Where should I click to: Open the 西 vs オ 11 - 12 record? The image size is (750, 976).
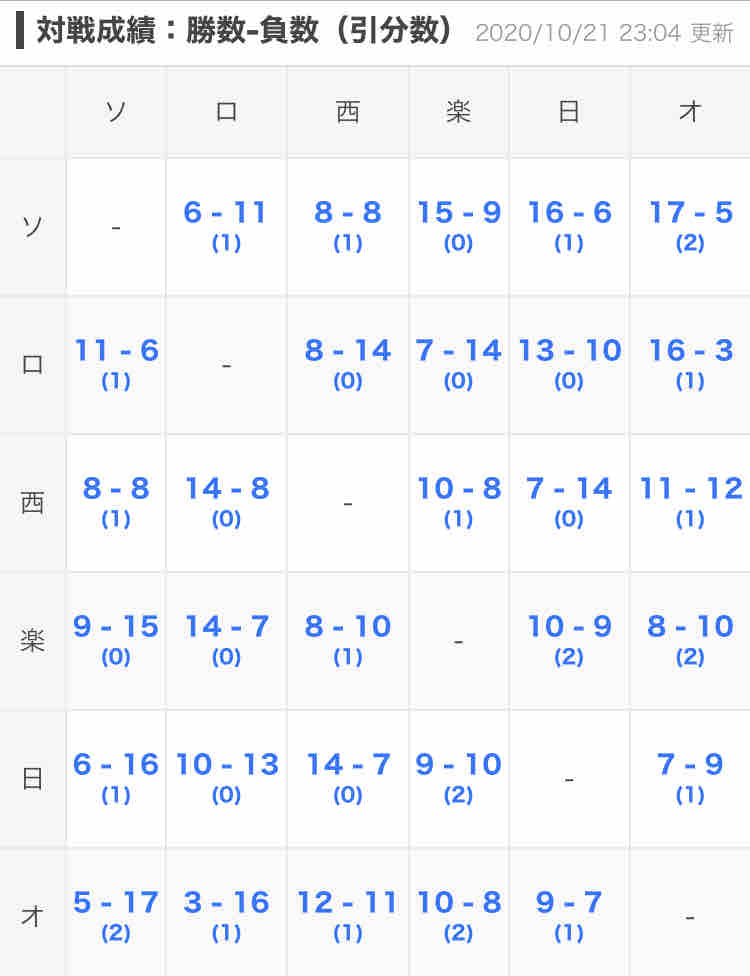(x=690, y=489)
